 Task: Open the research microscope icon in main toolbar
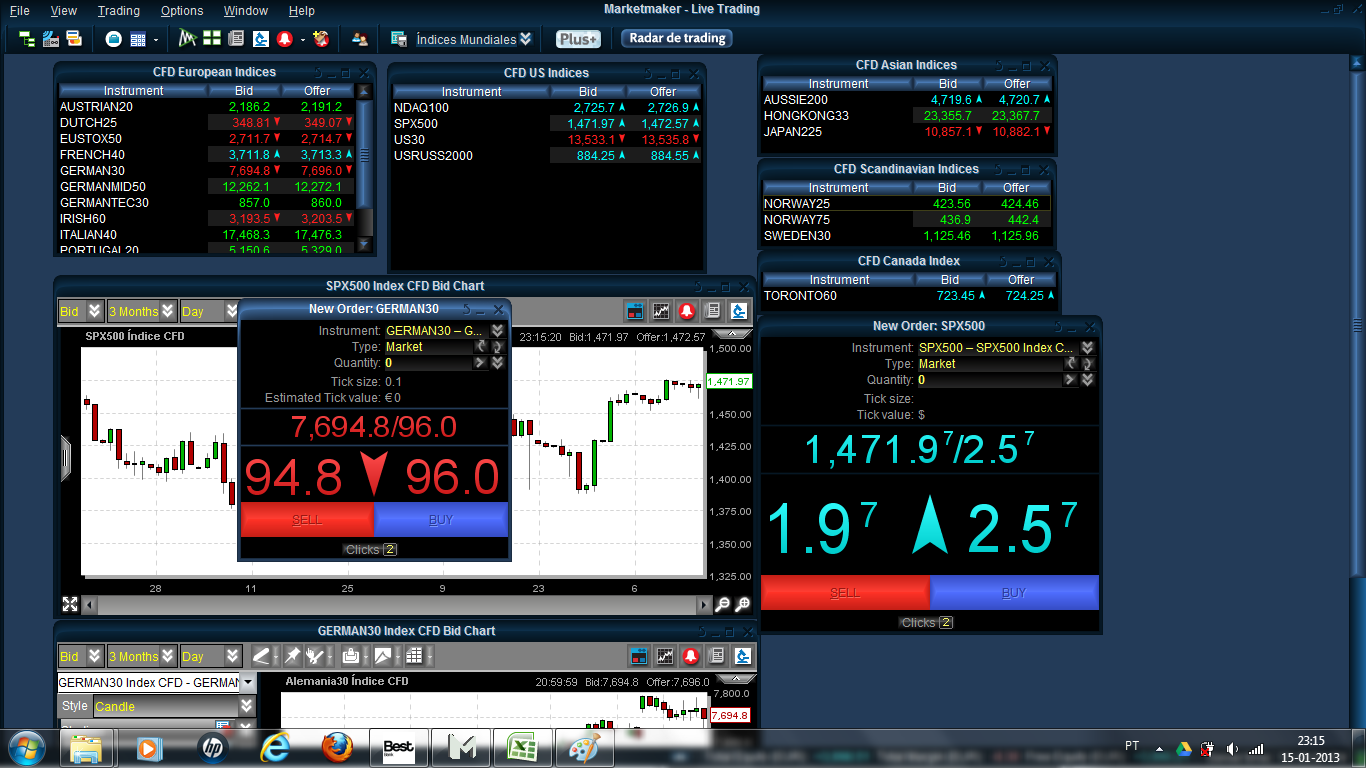[x=260, y=39]
